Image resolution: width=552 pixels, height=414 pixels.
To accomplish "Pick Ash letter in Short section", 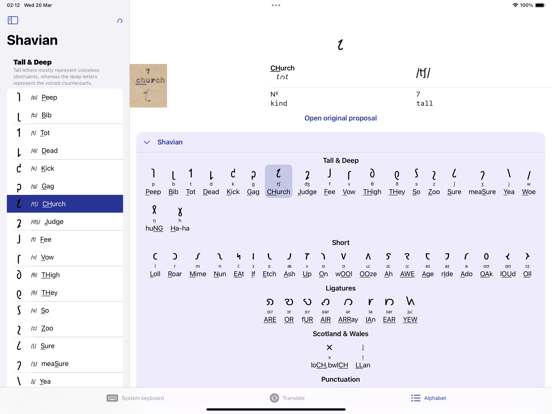I will pos(289,265).
